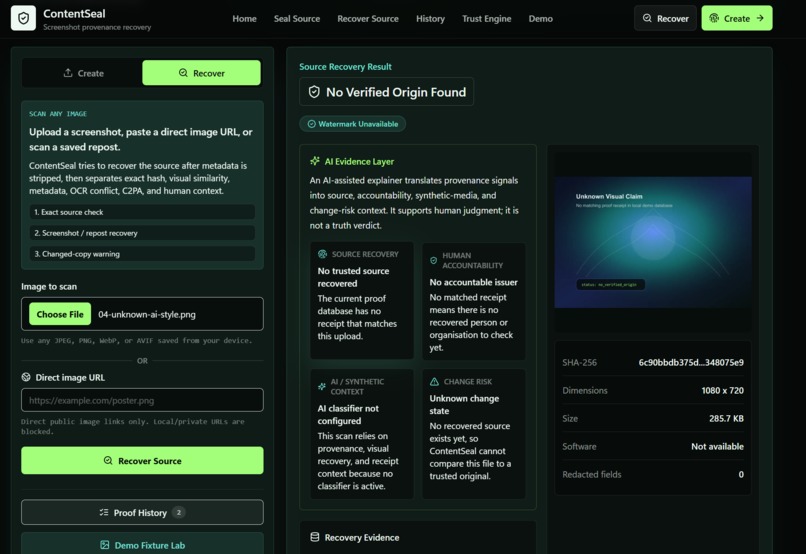Open the History nav item
The image size is (806, 554).
pos(430,19)
